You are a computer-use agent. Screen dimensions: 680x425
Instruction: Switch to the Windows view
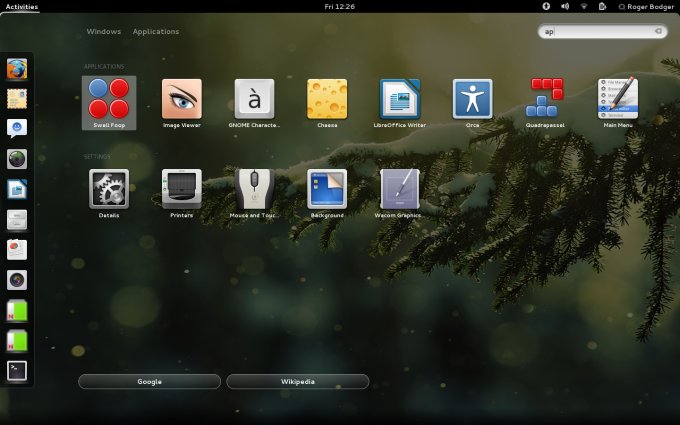point(104,31)
